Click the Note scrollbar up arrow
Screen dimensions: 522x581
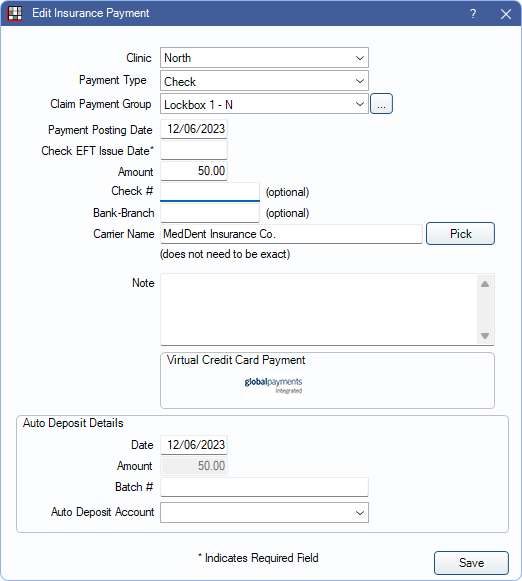485,284
